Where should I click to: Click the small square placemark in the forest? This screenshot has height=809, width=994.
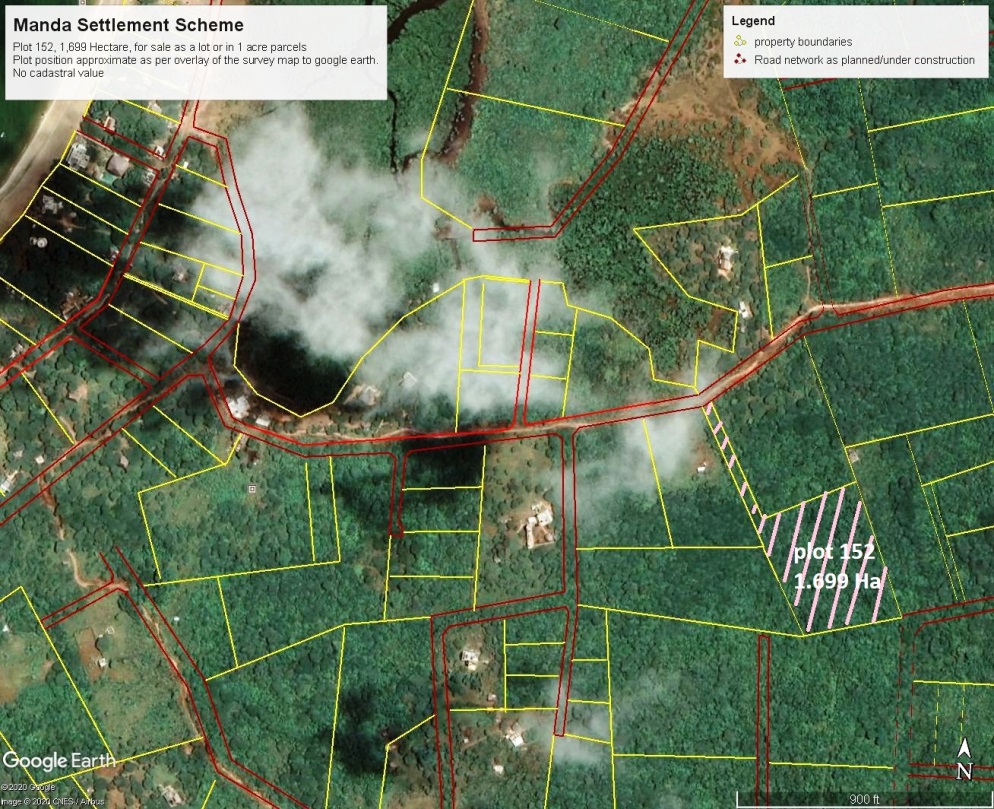252,489
